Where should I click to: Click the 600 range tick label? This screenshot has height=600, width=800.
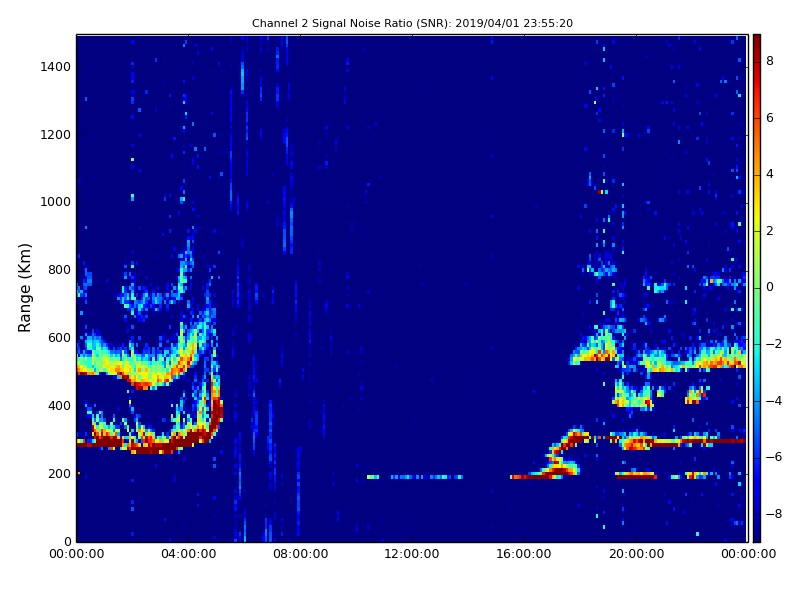coord(60,338)
